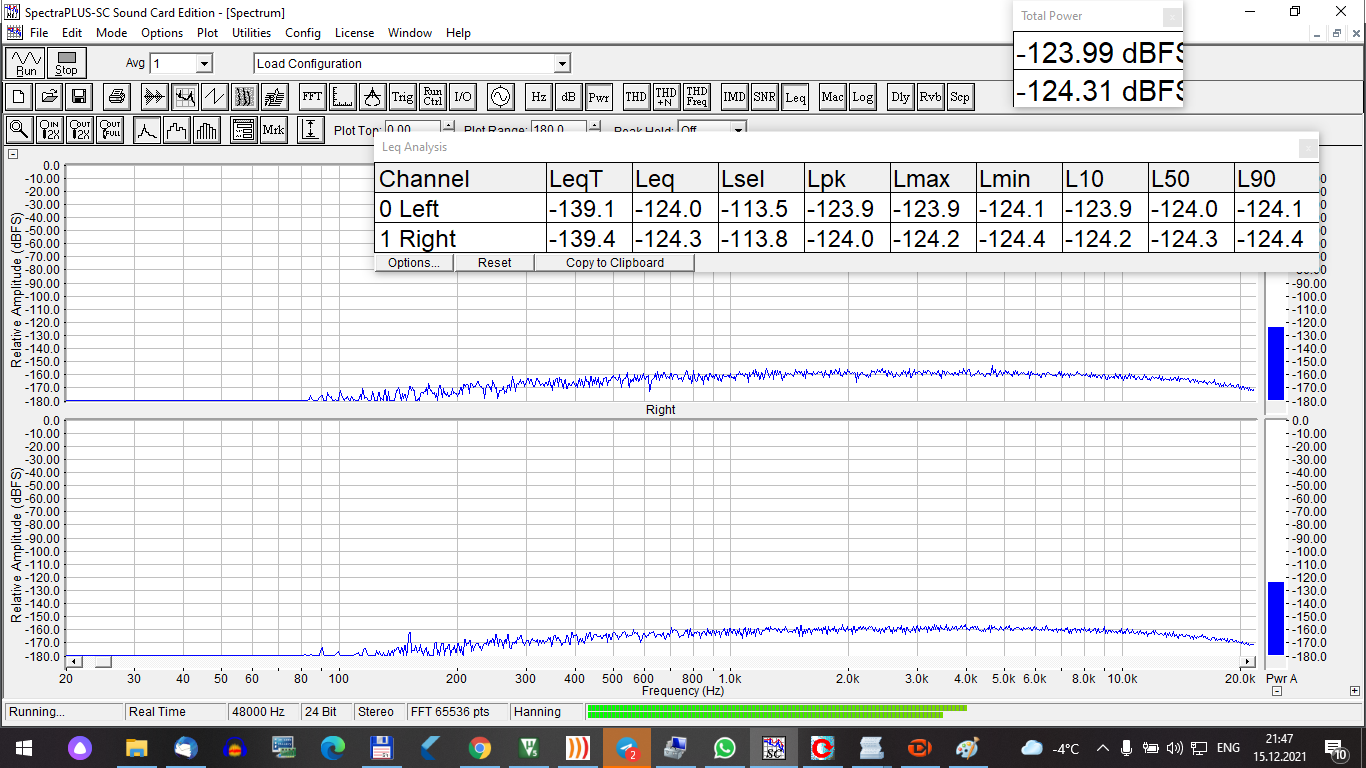
Task: Open the IMD utility
Action: 734,97
